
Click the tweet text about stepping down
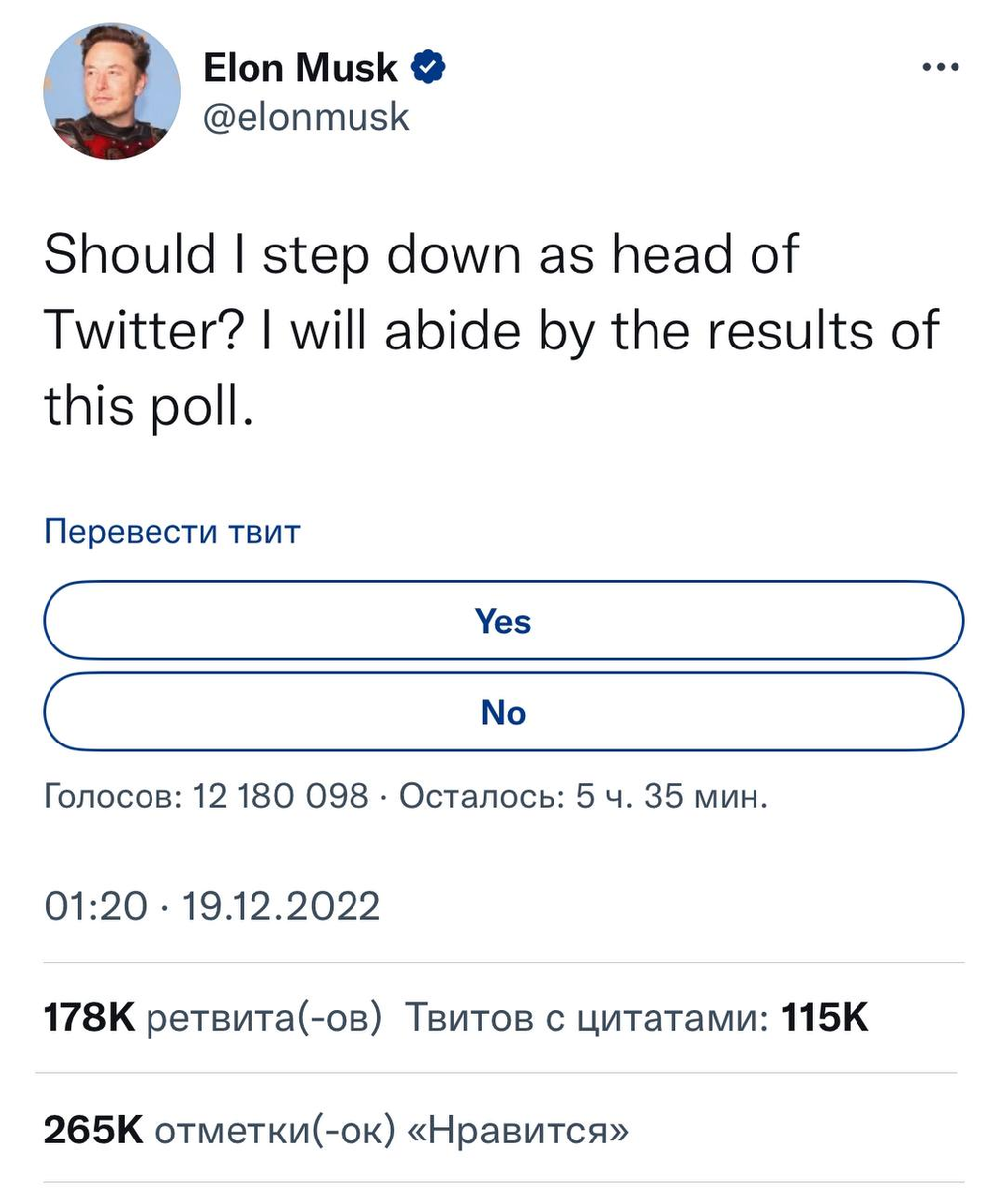pyautogui.click(x=490, y=330)
